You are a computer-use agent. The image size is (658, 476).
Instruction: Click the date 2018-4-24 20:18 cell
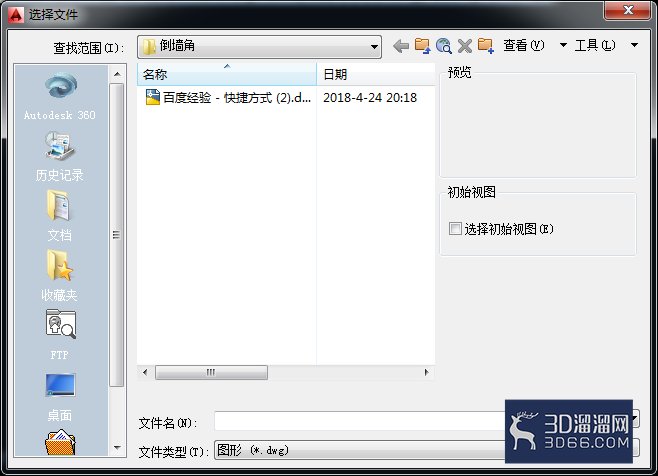[370, 97]
